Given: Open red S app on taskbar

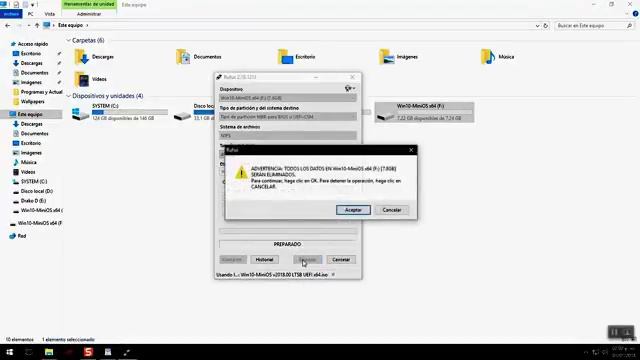Looking at the screenshot, I should [x=88, y=352].
